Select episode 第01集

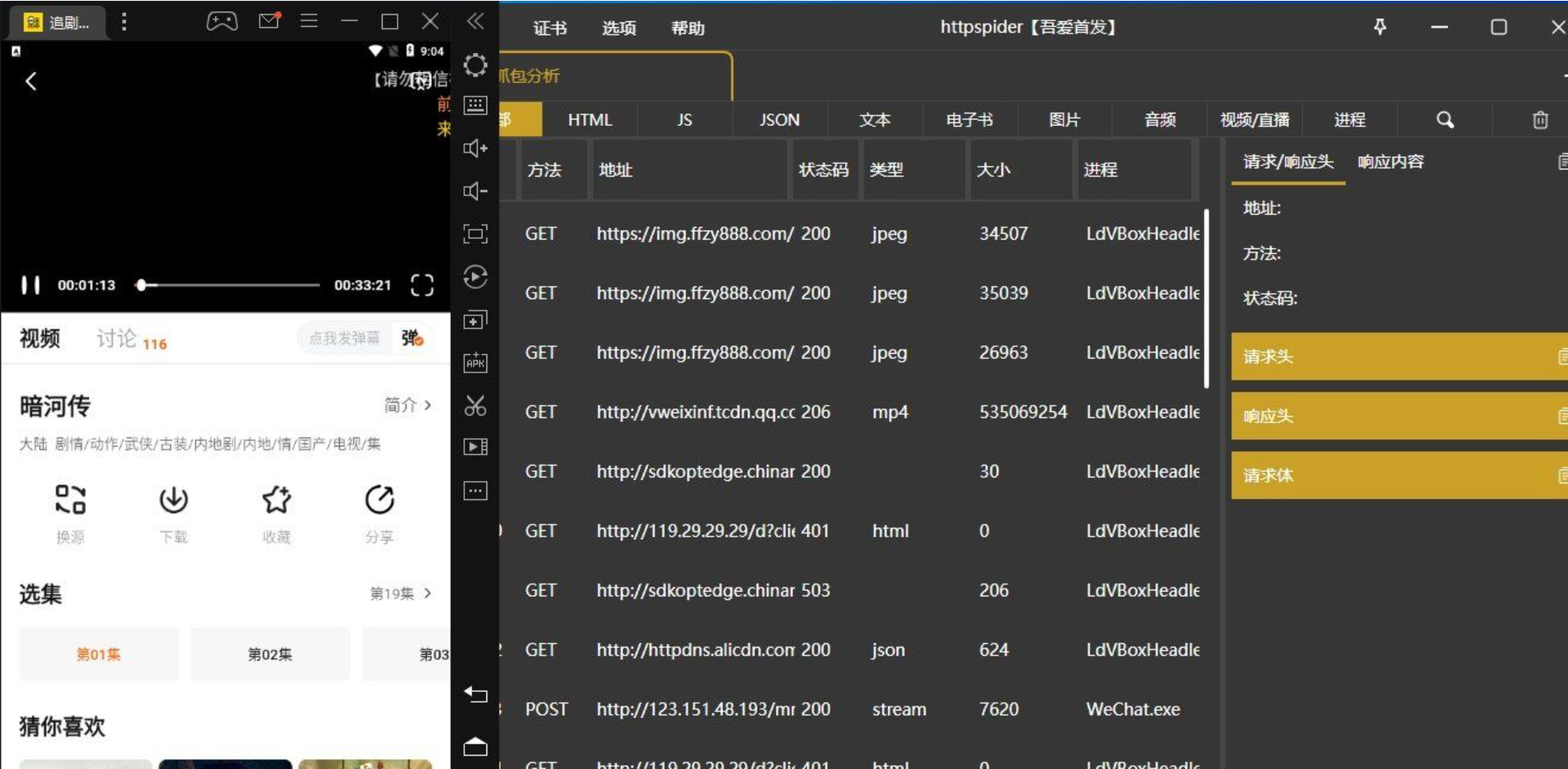point(99,654)
